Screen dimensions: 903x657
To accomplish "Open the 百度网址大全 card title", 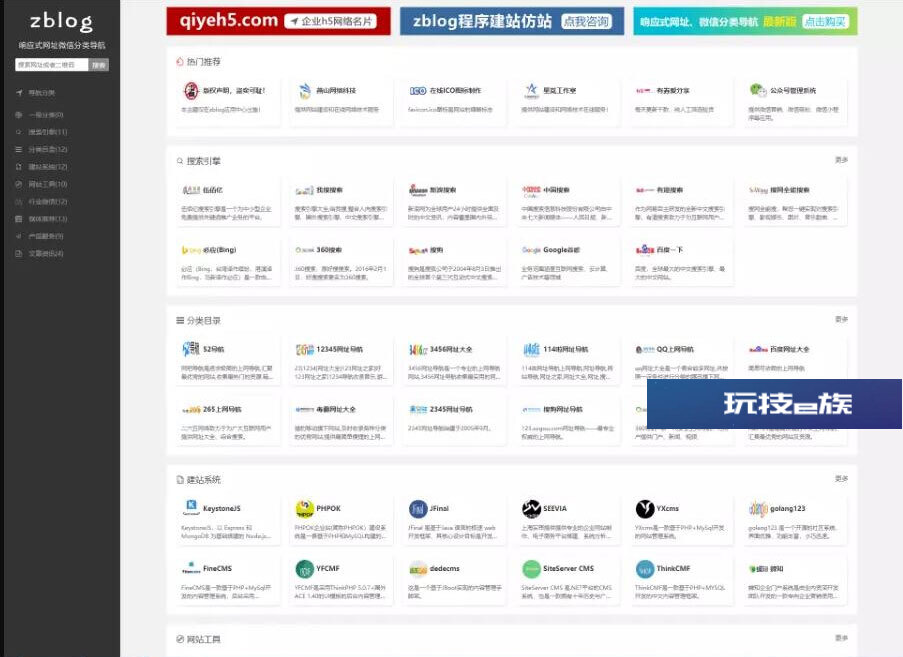I will 790,350.
